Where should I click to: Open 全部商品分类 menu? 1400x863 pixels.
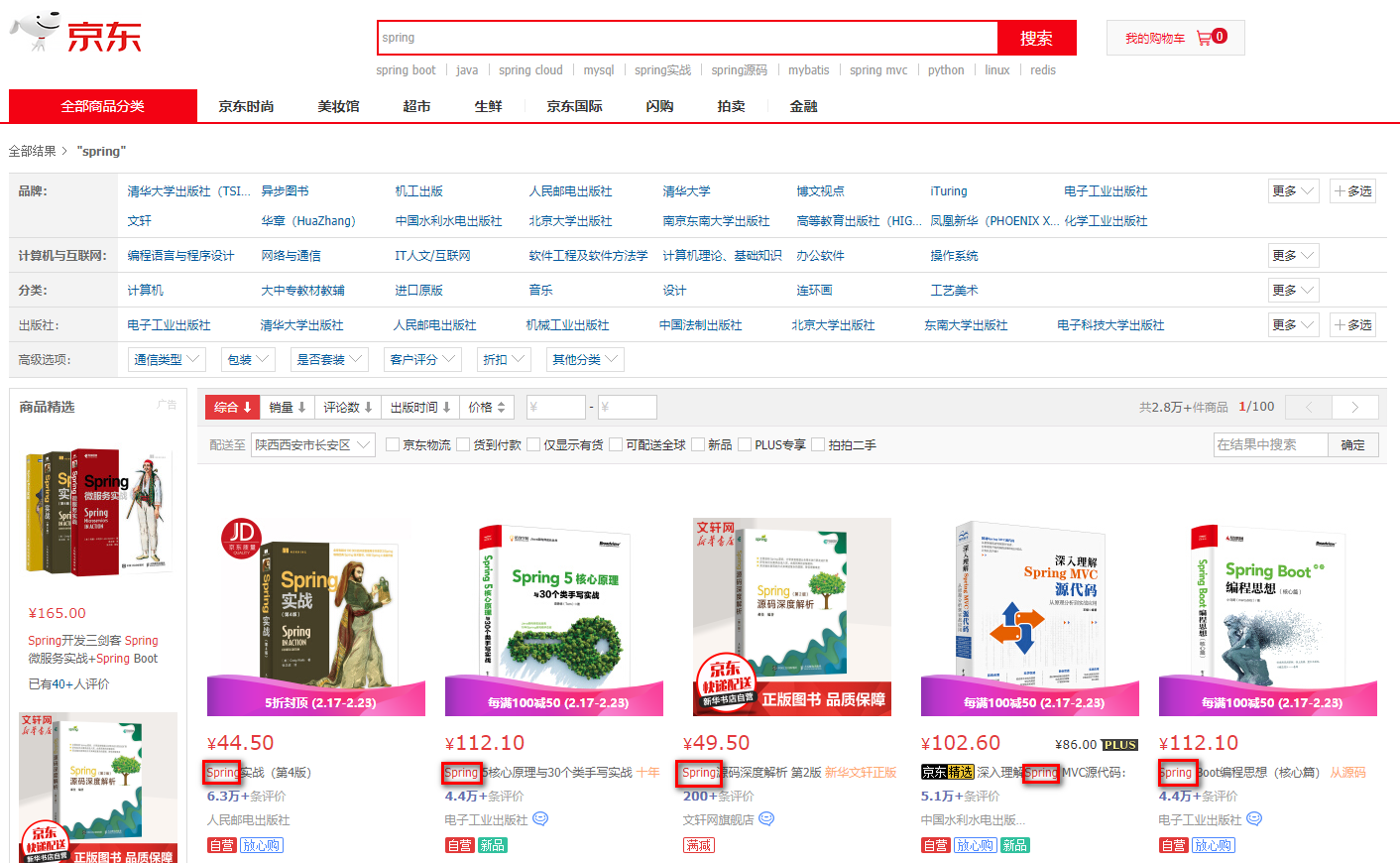click(103, 106)
